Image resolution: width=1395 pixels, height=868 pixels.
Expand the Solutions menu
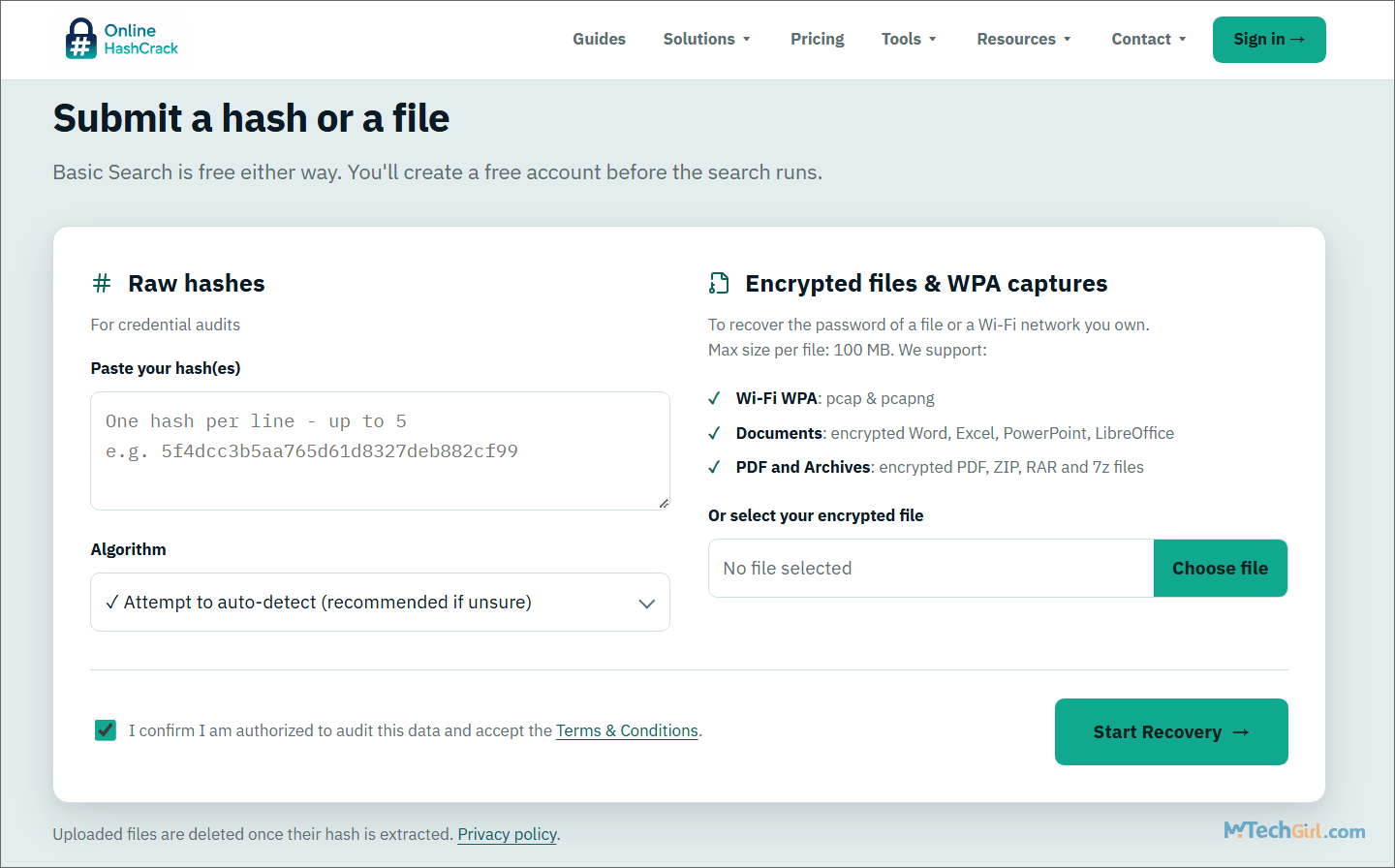[706, 39]
